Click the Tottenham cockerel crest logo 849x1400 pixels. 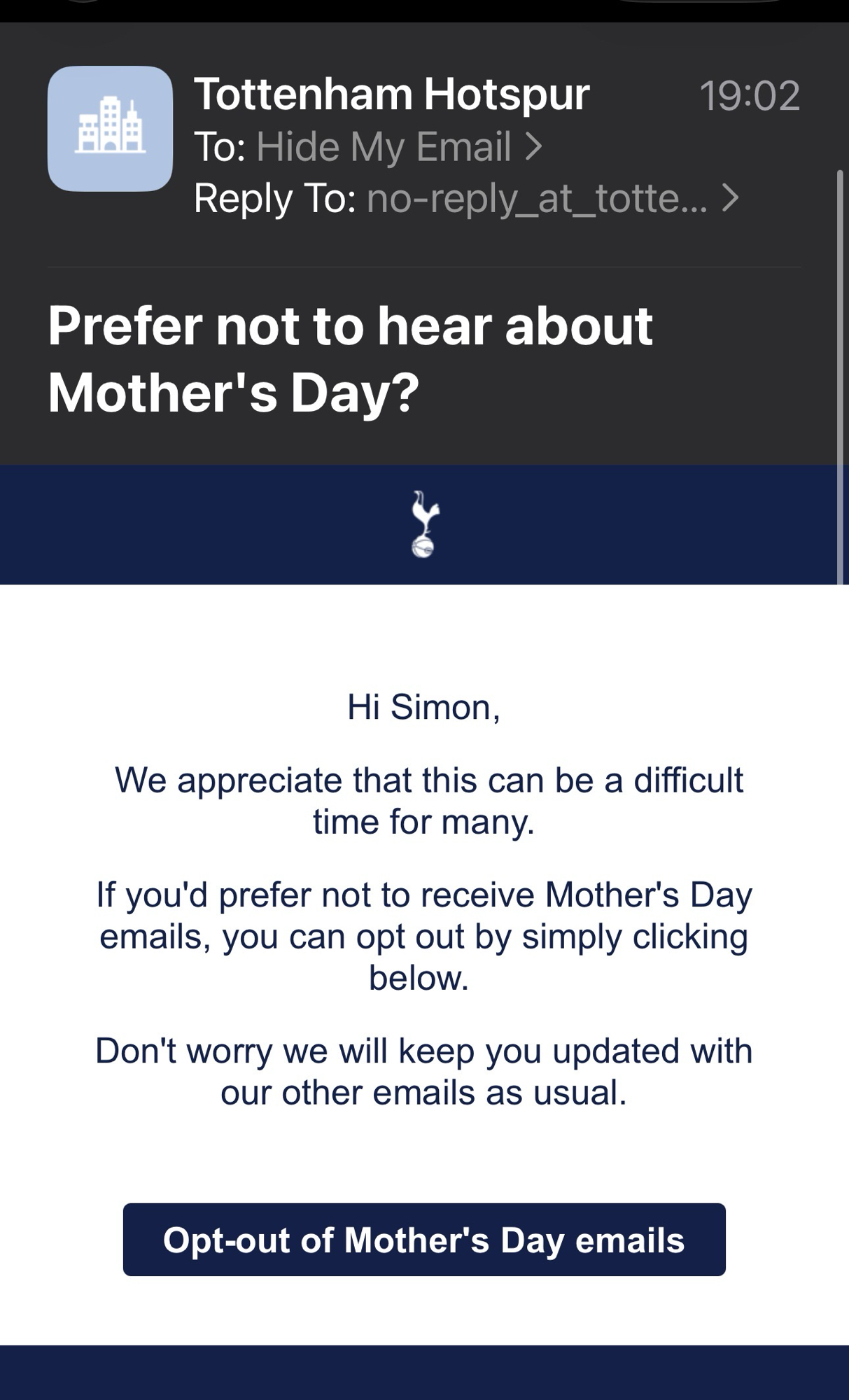(x=423, y=524)
